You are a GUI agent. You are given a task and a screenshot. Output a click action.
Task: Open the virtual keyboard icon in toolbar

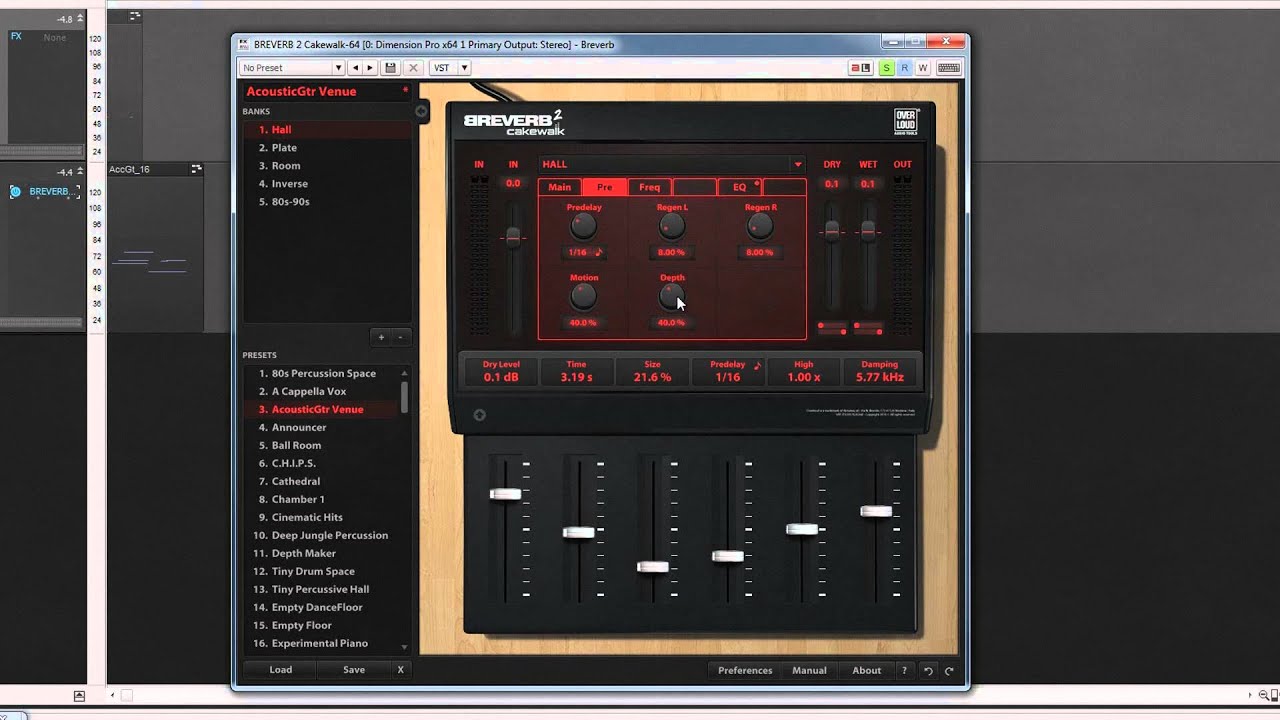pos(949,68)
